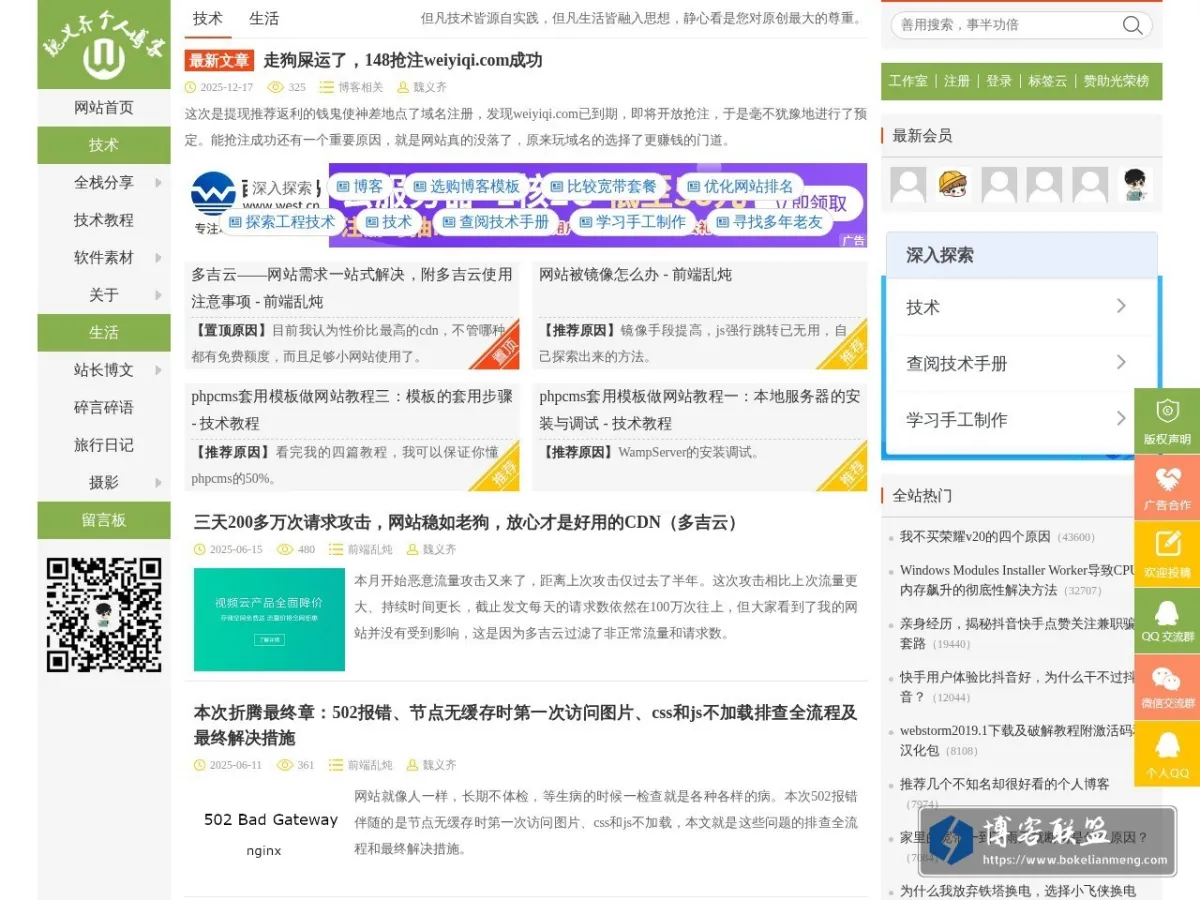This screenshot has width=1200, height=900.
Task: Open the 个人QQ icon button
Action: (x=1167, y=754)
